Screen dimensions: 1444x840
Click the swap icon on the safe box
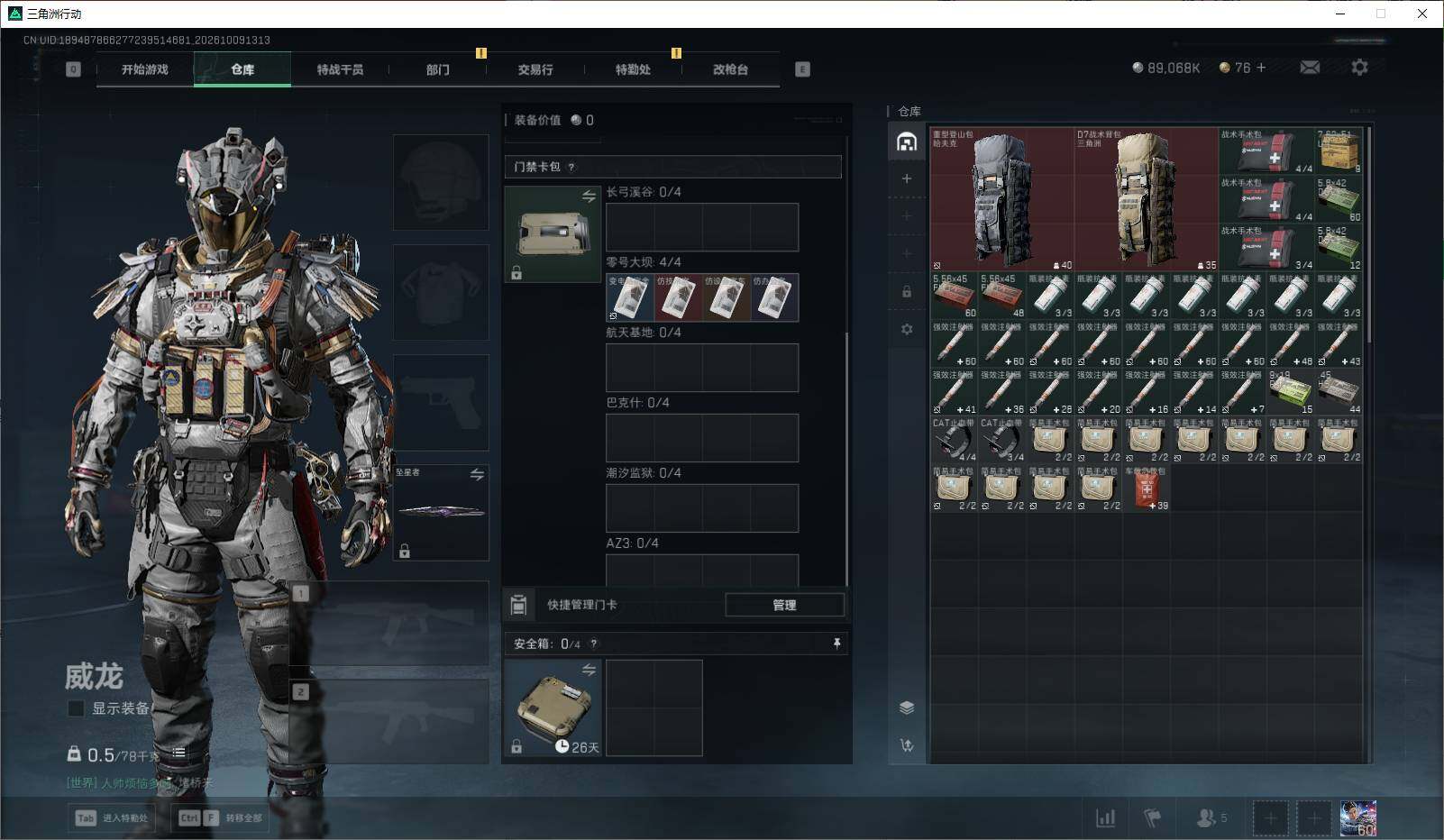(589, 670)
